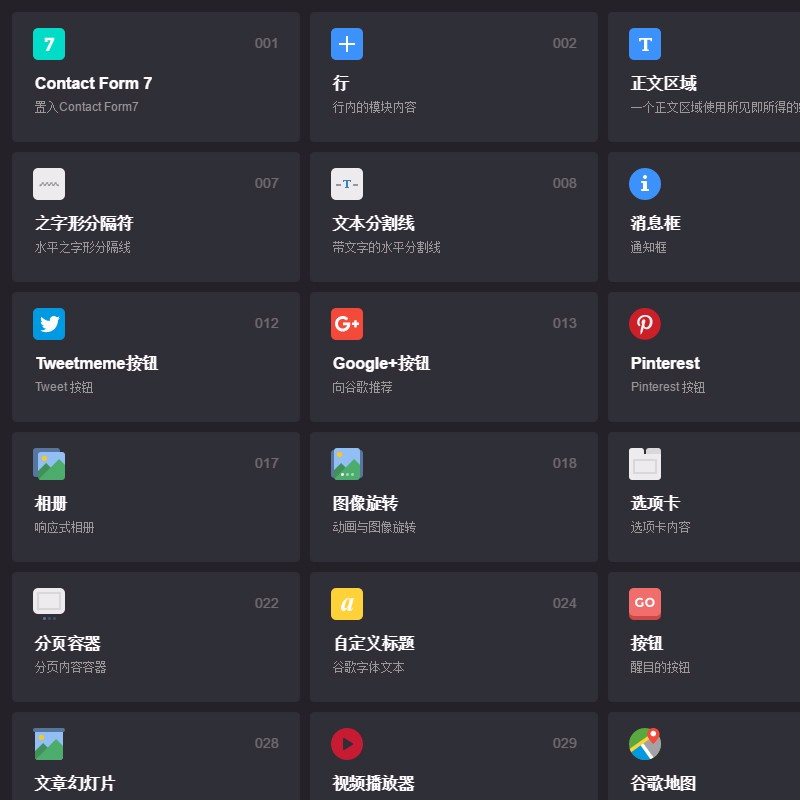Choose the 文本分割线 title
This screenshot has width=800, height=800.
(x=373, y=223)
